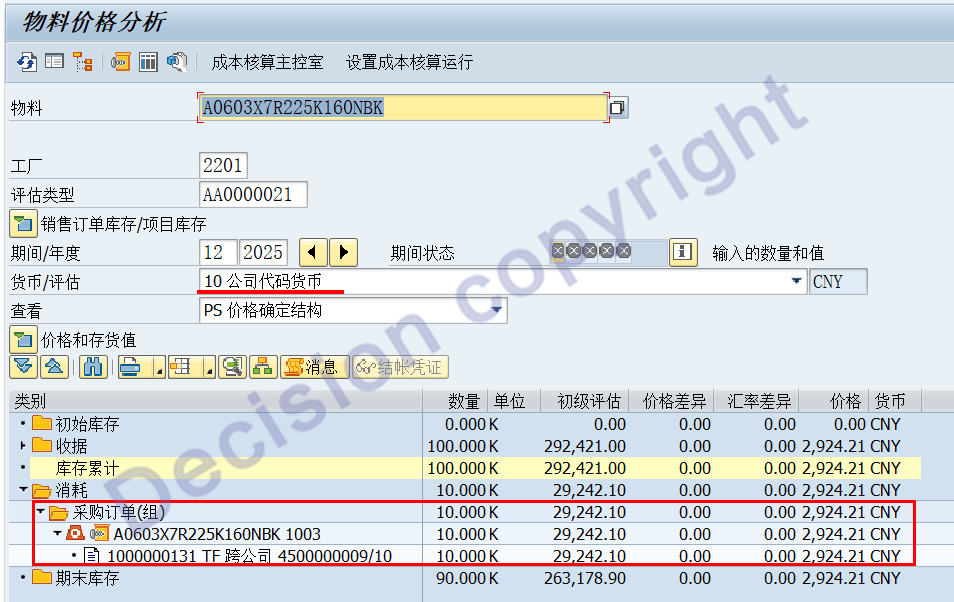This screenshot has height=602, width=954.
Task: Go to next period with right arrow
Action: click(344, 252)
